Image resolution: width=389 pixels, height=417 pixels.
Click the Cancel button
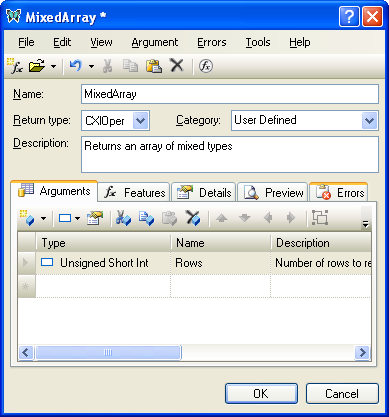pos(342,394)
